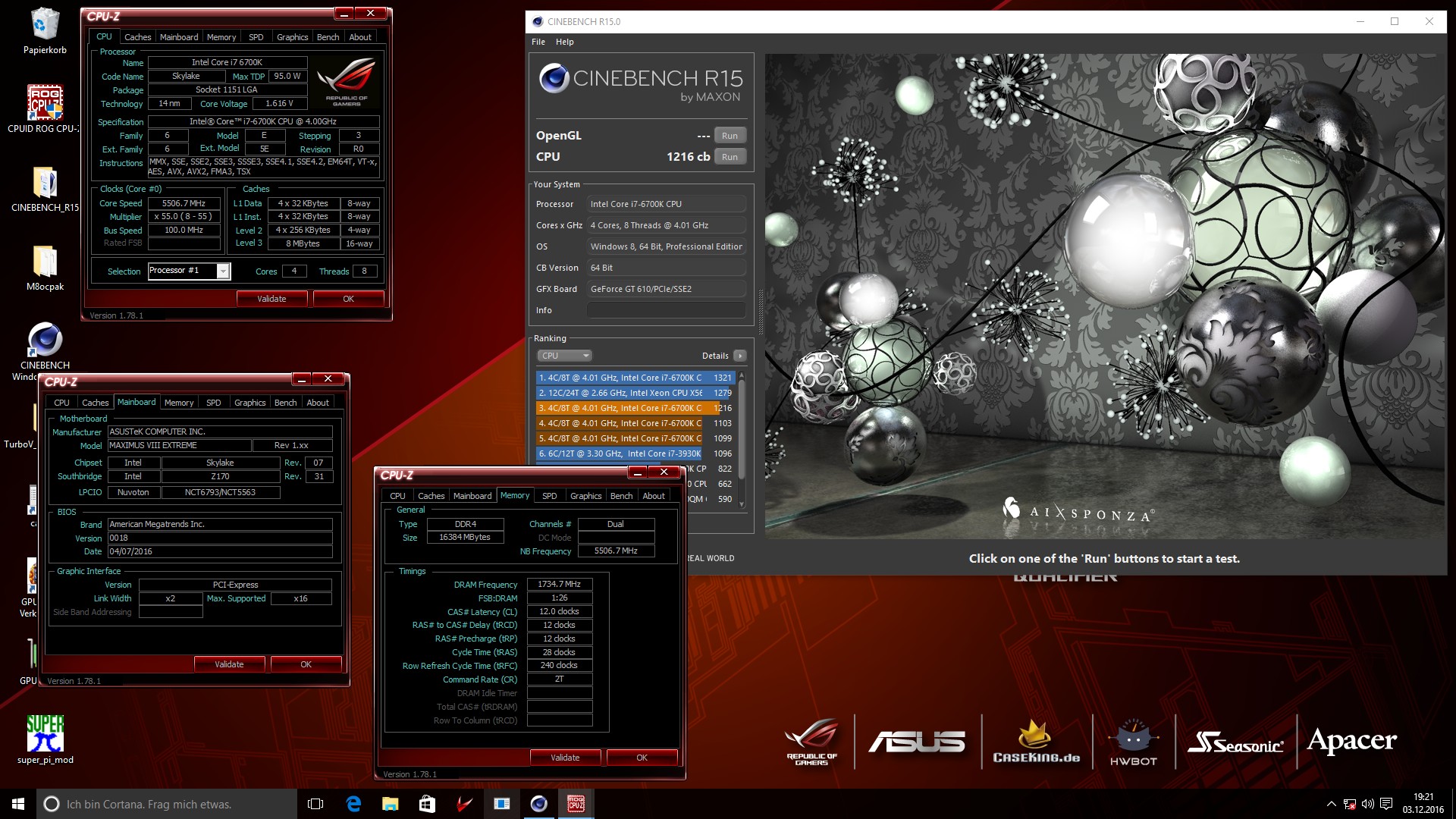Click the MAXIMUS VIII EXTREME model field
Screen dimensions: 1456x819
179,445
